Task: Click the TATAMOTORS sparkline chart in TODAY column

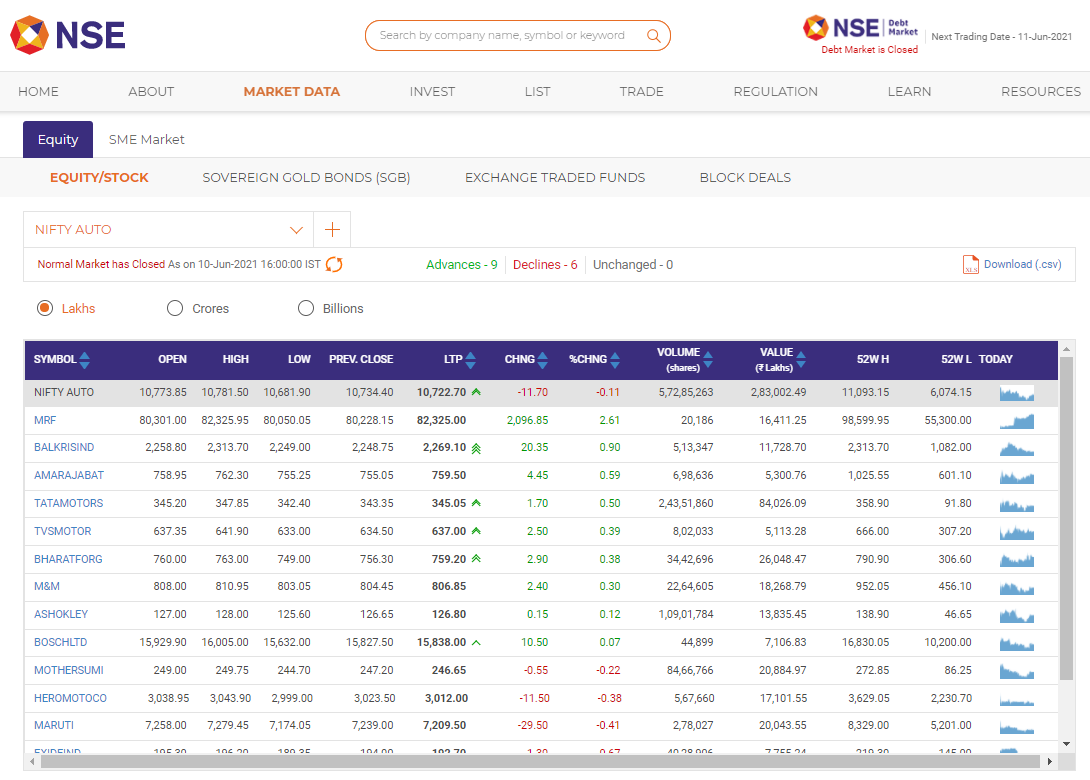Action: click(1016, 504)
